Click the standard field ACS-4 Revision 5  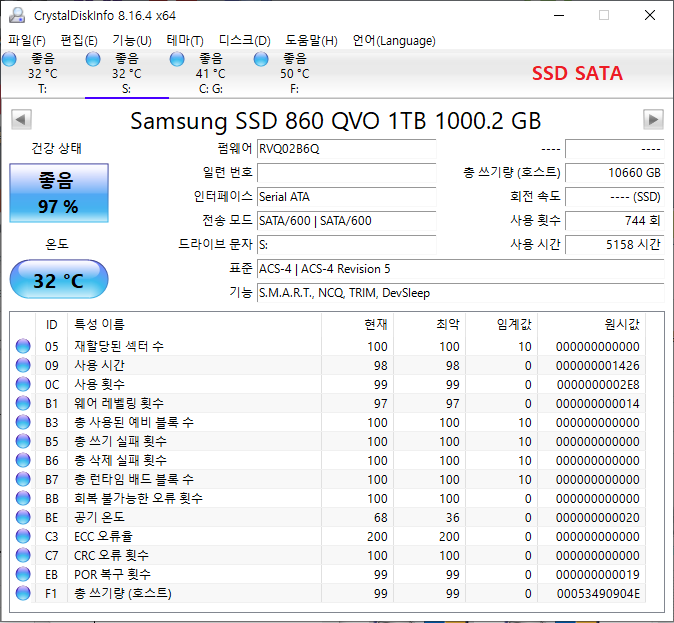[461, 269]
